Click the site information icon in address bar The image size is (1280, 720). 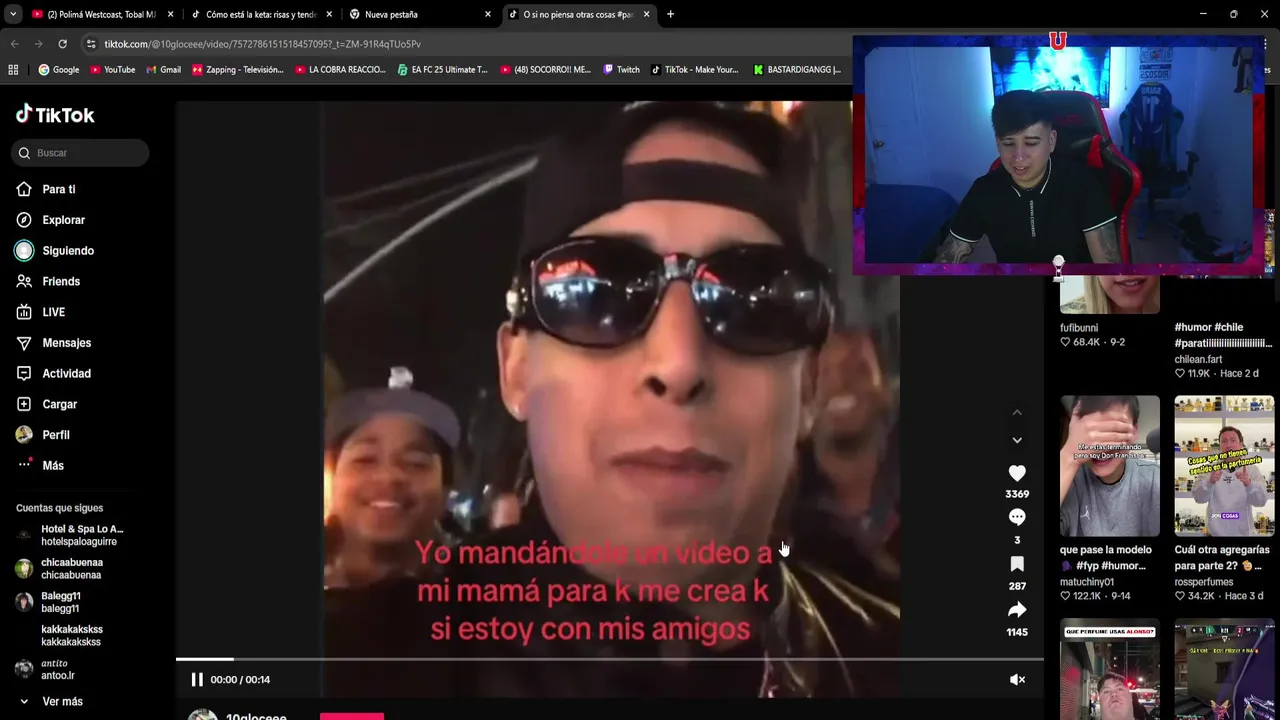(x=91, y=44)
